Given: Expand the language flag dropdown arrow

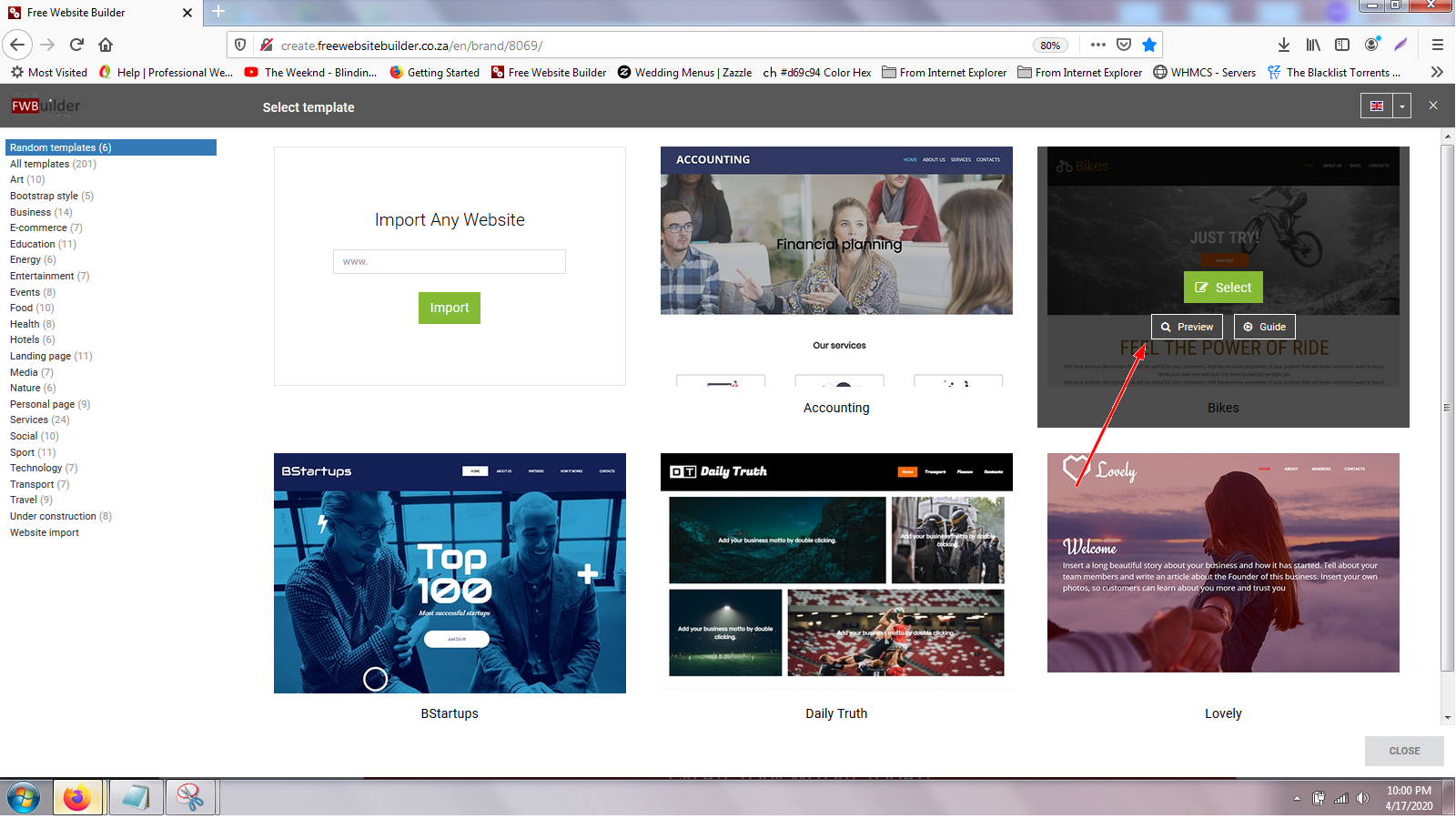Looking at the screenshot, I should coord(1402,106).
